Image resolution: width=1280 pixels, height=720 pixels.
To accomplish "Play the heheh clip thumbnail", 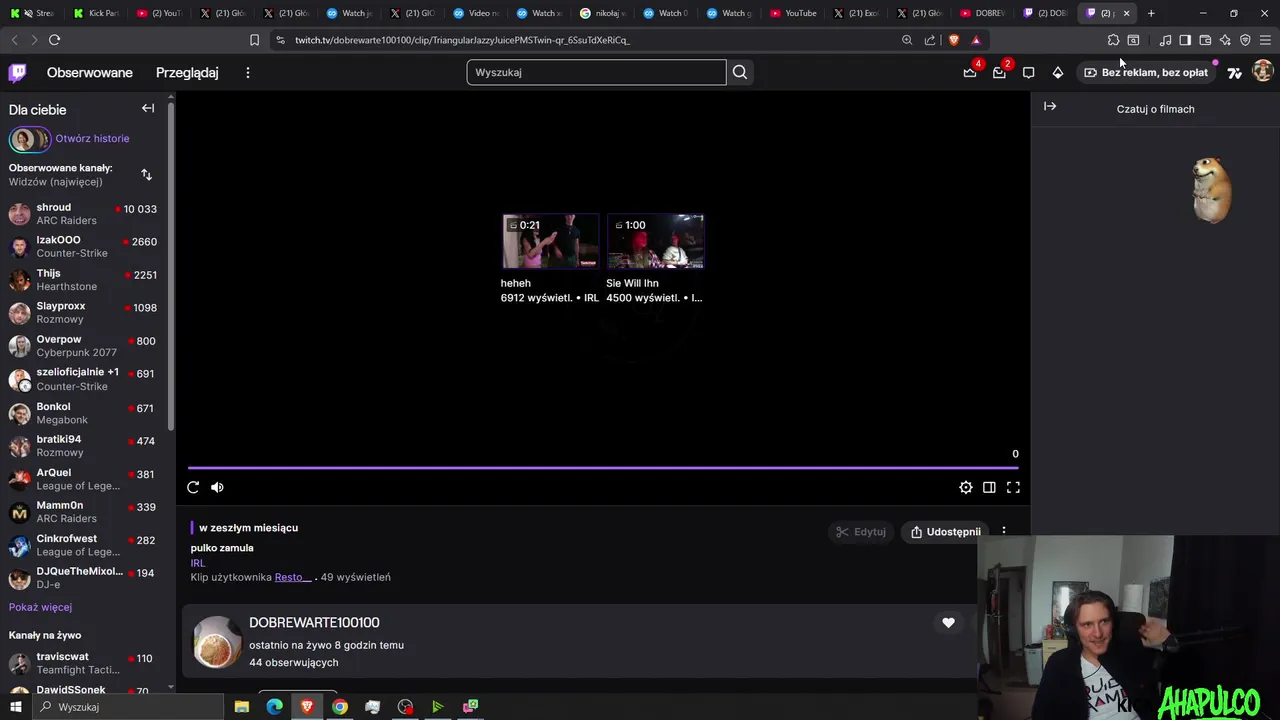I will pyautogui.click(x=550, y=241).
